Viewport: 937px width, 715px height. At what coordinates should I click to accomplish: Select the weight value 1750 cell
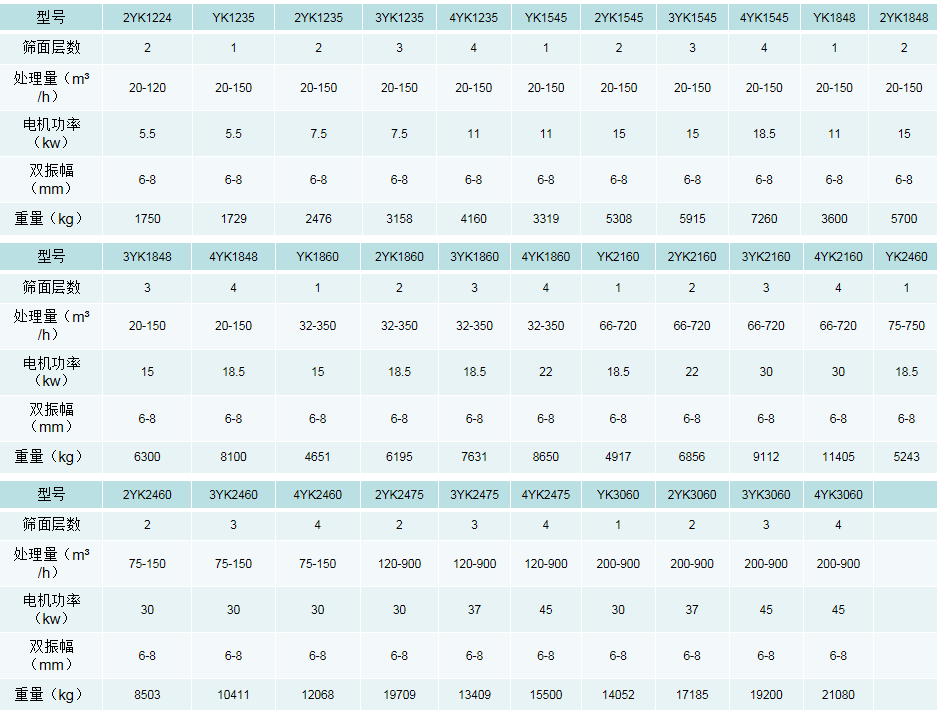click(x=147, y=218)
